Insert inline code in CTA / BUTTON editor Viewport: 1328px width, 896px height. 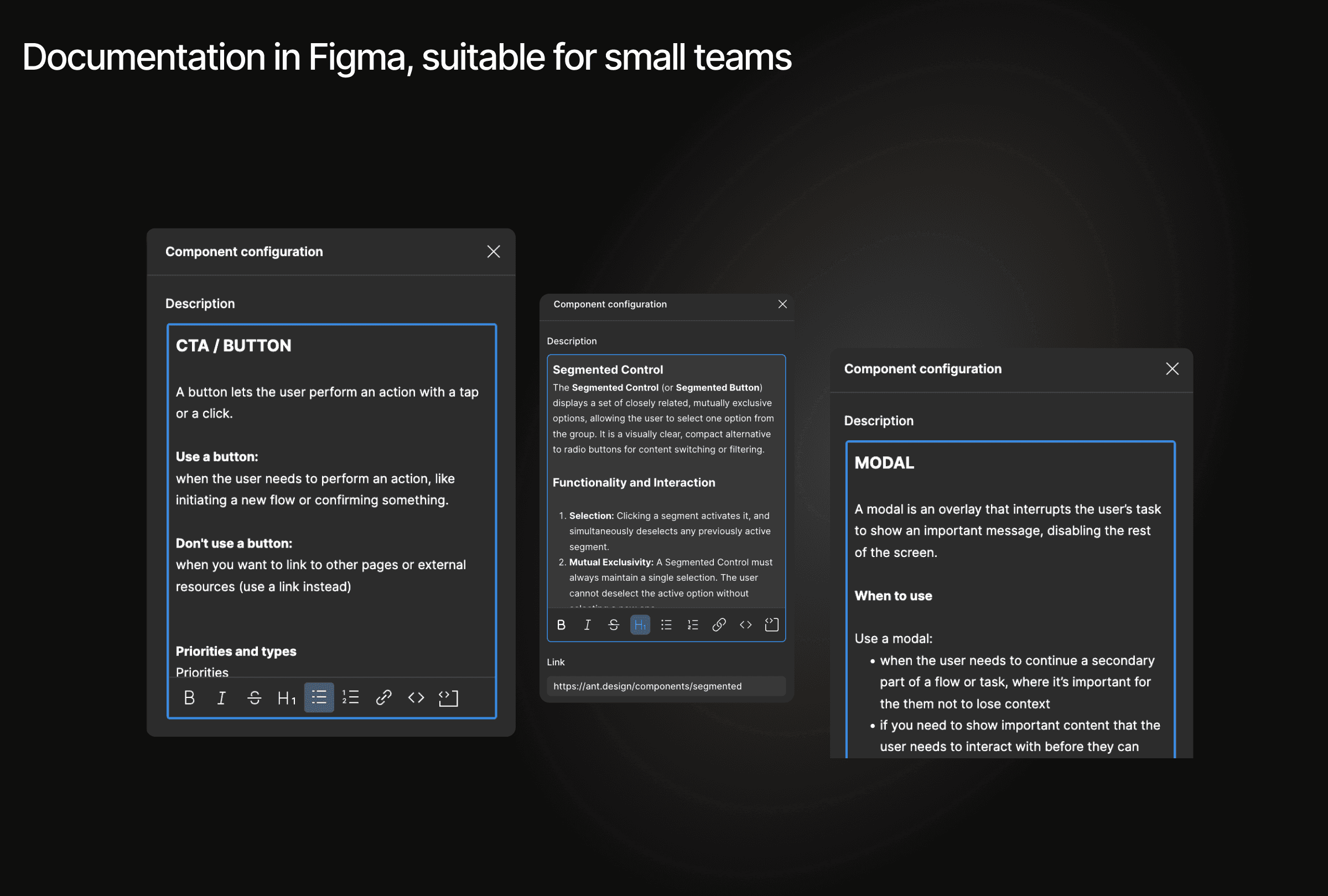pyautogui.click(x=416, y=697)
